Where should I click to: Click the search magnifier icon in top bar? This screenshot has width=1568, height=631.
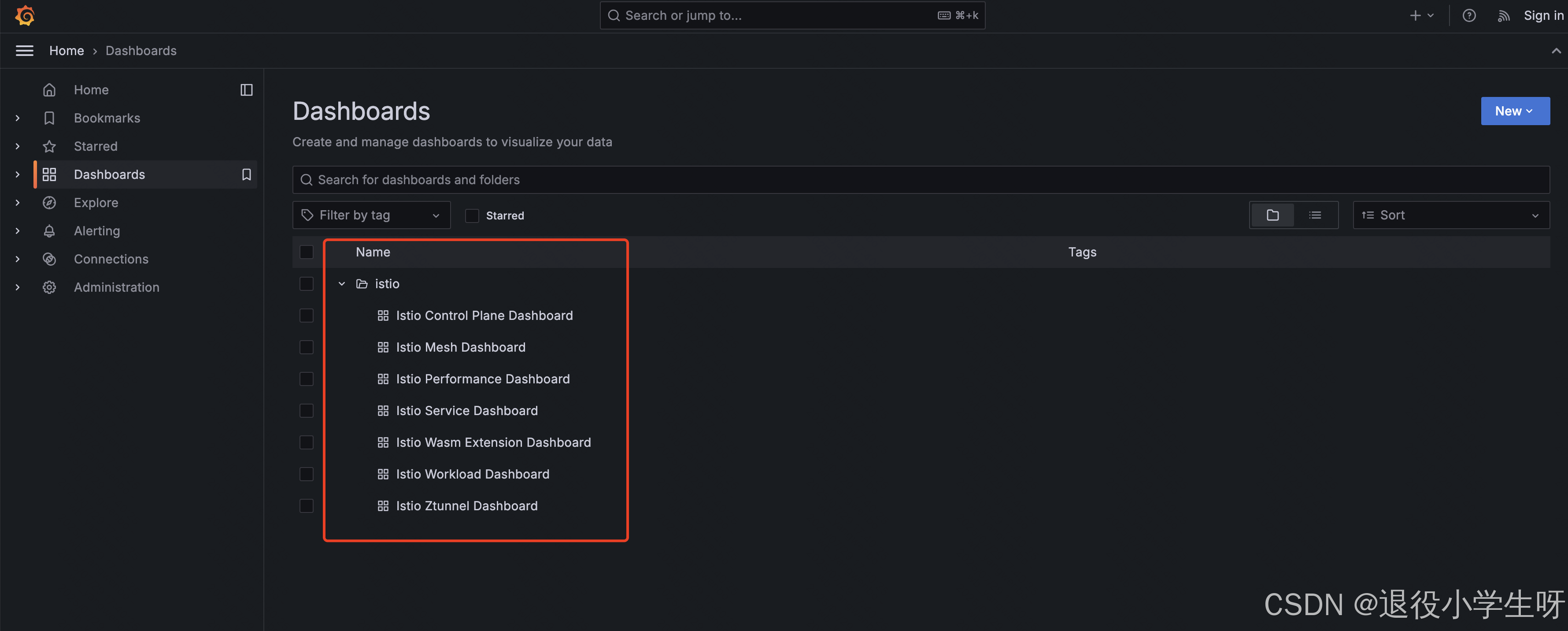click(614, 16)
